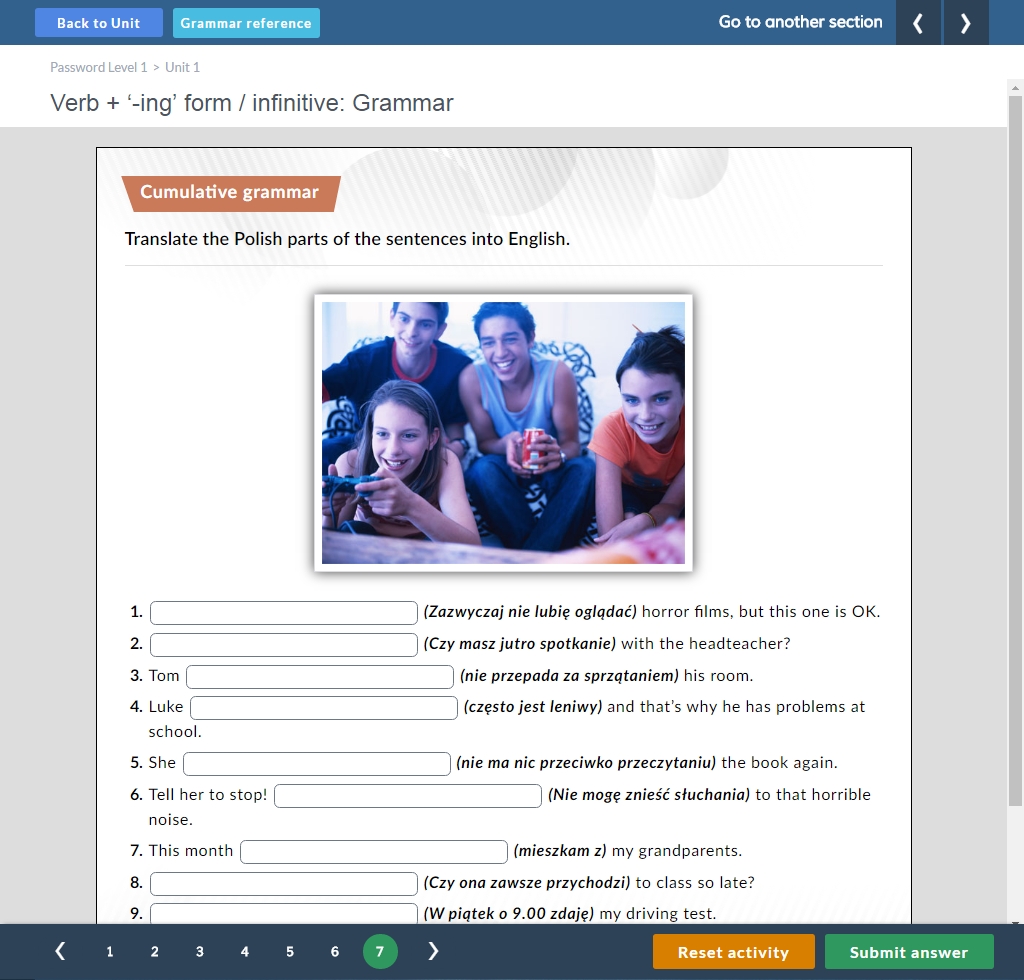
Task: Click the Polish hint '(Zazwyczaj nie lubię oglądać)'
Action: (530, 612)
